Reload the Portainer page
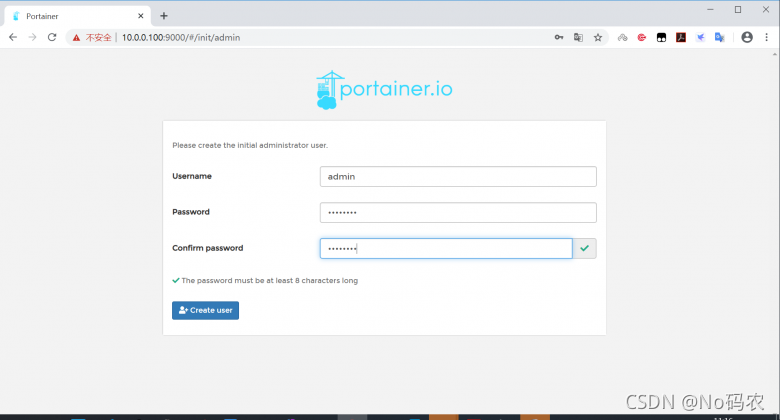Screen dimensions: 780x420 pyautogui.click(x=52, y=37)
